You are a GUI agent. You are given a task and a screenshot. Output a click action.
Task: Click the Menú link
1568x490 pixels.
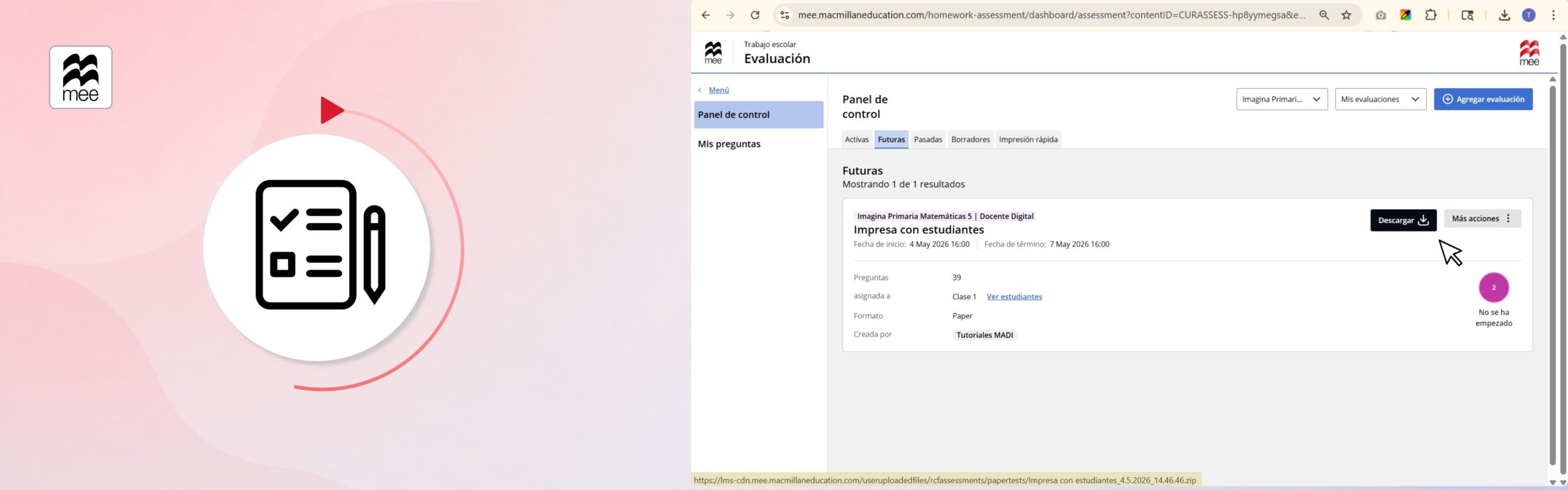(718, 90)
